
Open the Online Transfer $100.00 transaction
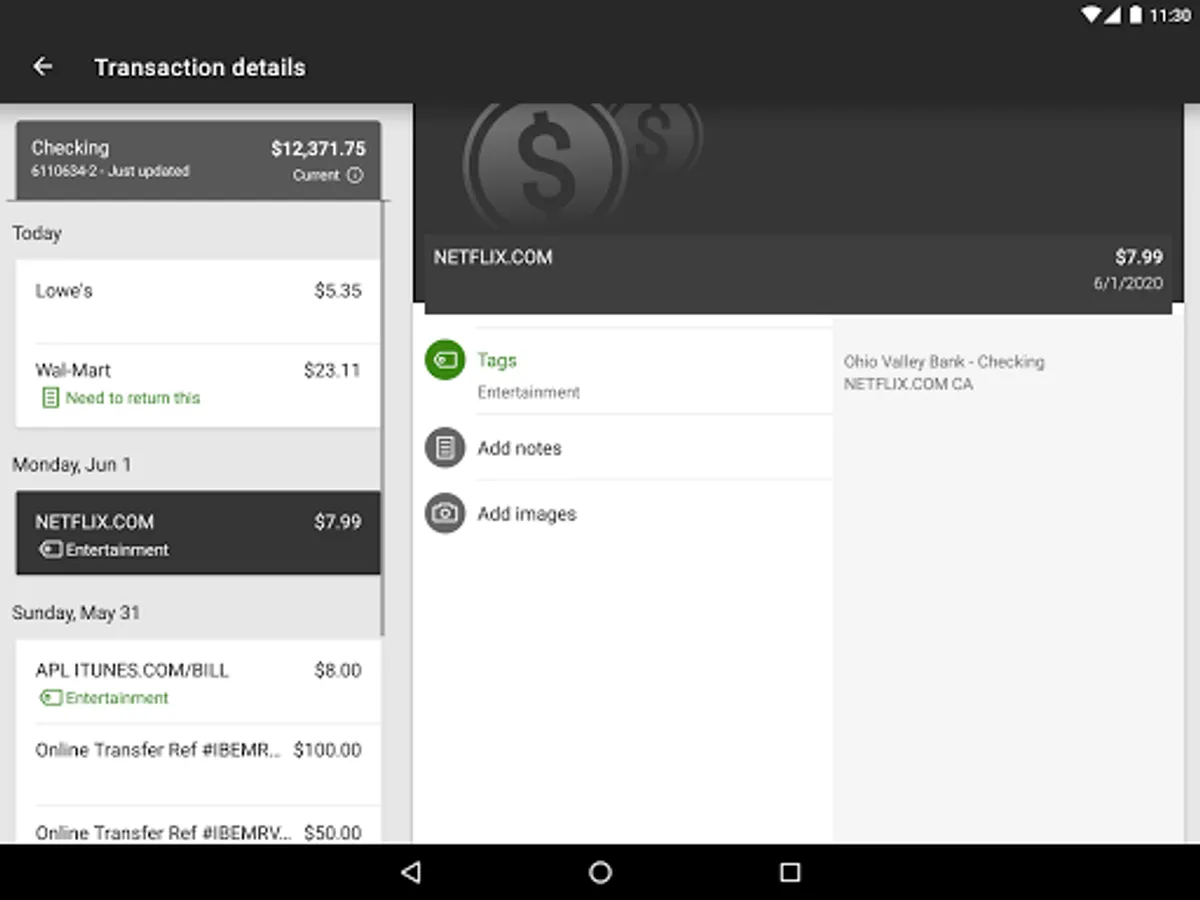[x=198, y=765]
